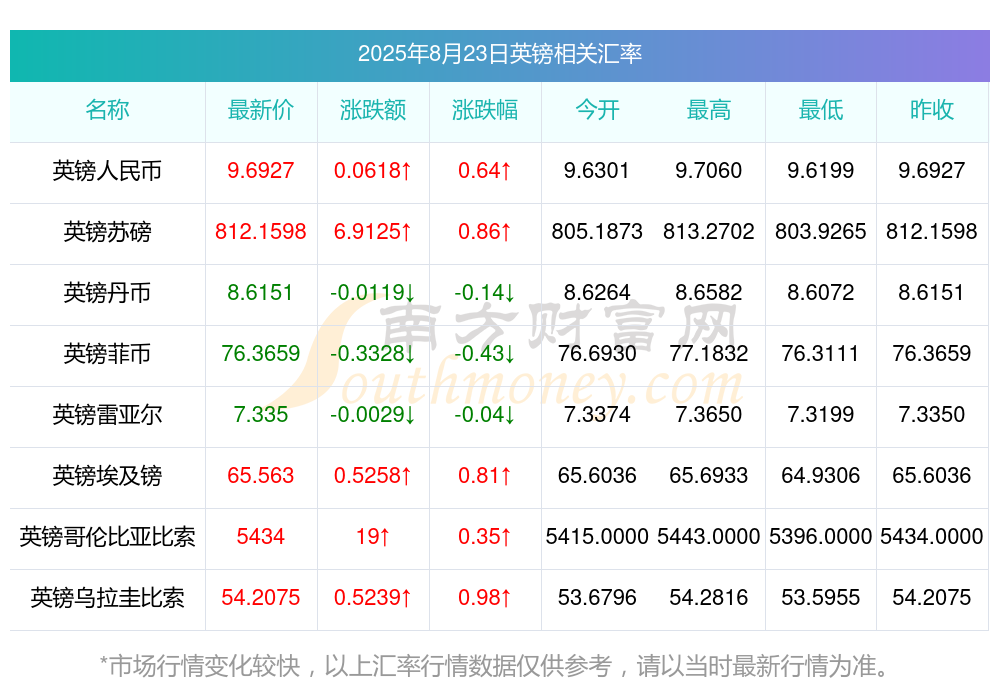Click high value 54.2816
The width and height of the screenshot is (1000, 698).
[x=709, y=598]
